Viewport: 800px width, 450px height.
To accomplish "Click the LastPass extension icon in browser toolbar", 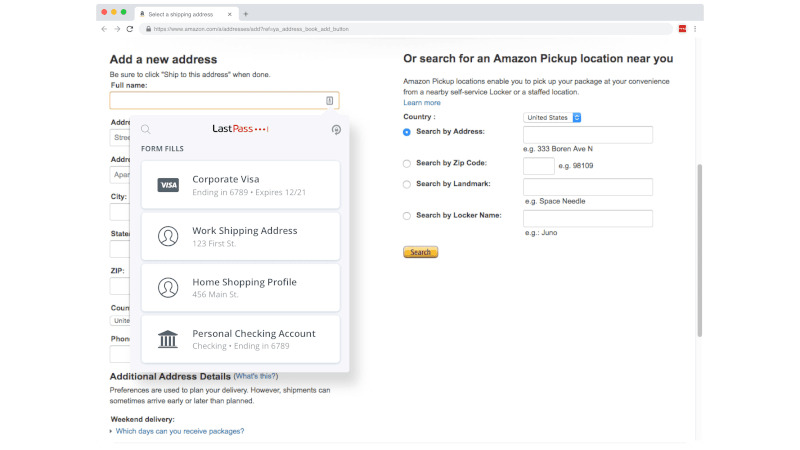I will [682, 29].
